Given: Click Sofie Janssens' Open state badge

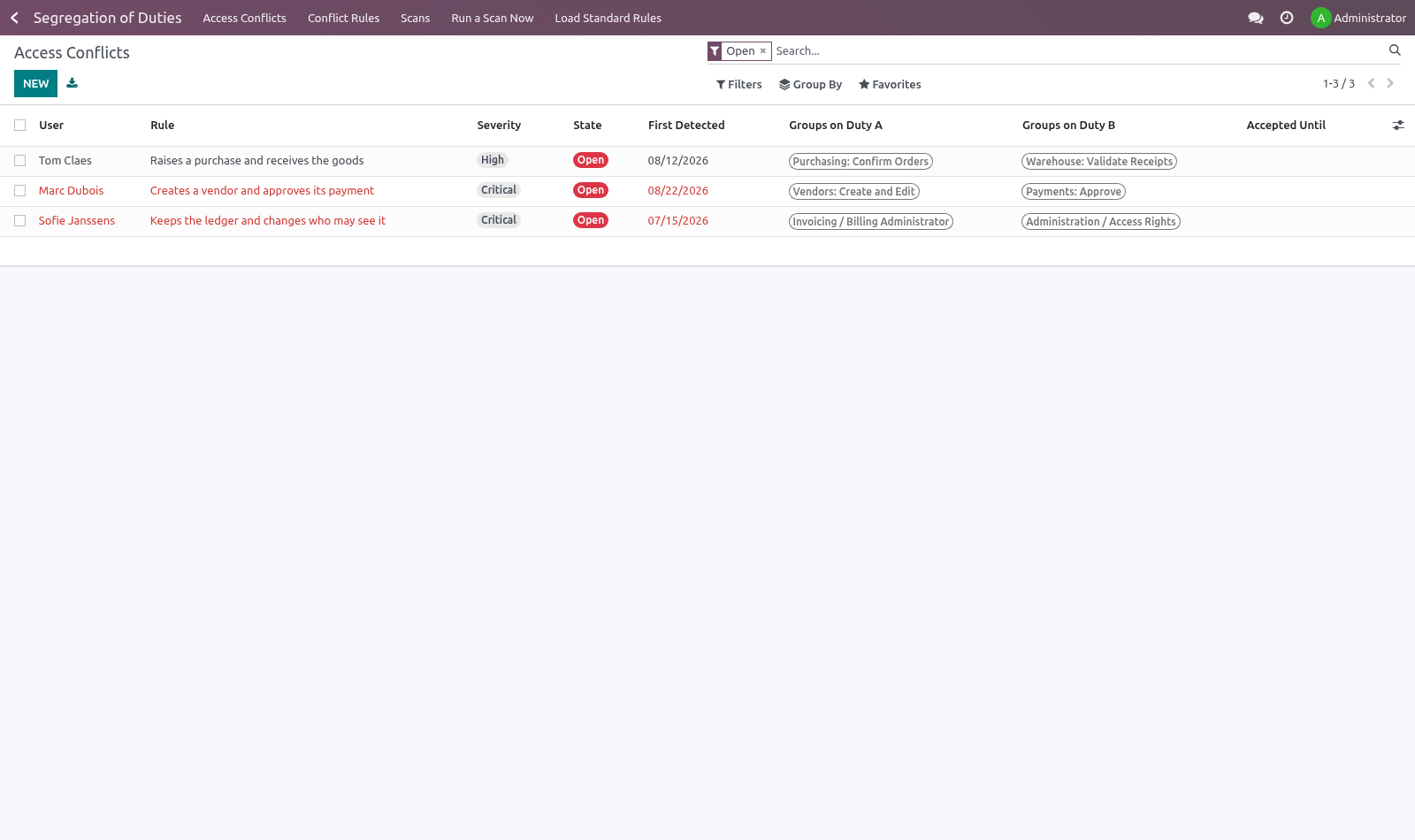Looking at the screenshot, I should (x=591, y=220).
